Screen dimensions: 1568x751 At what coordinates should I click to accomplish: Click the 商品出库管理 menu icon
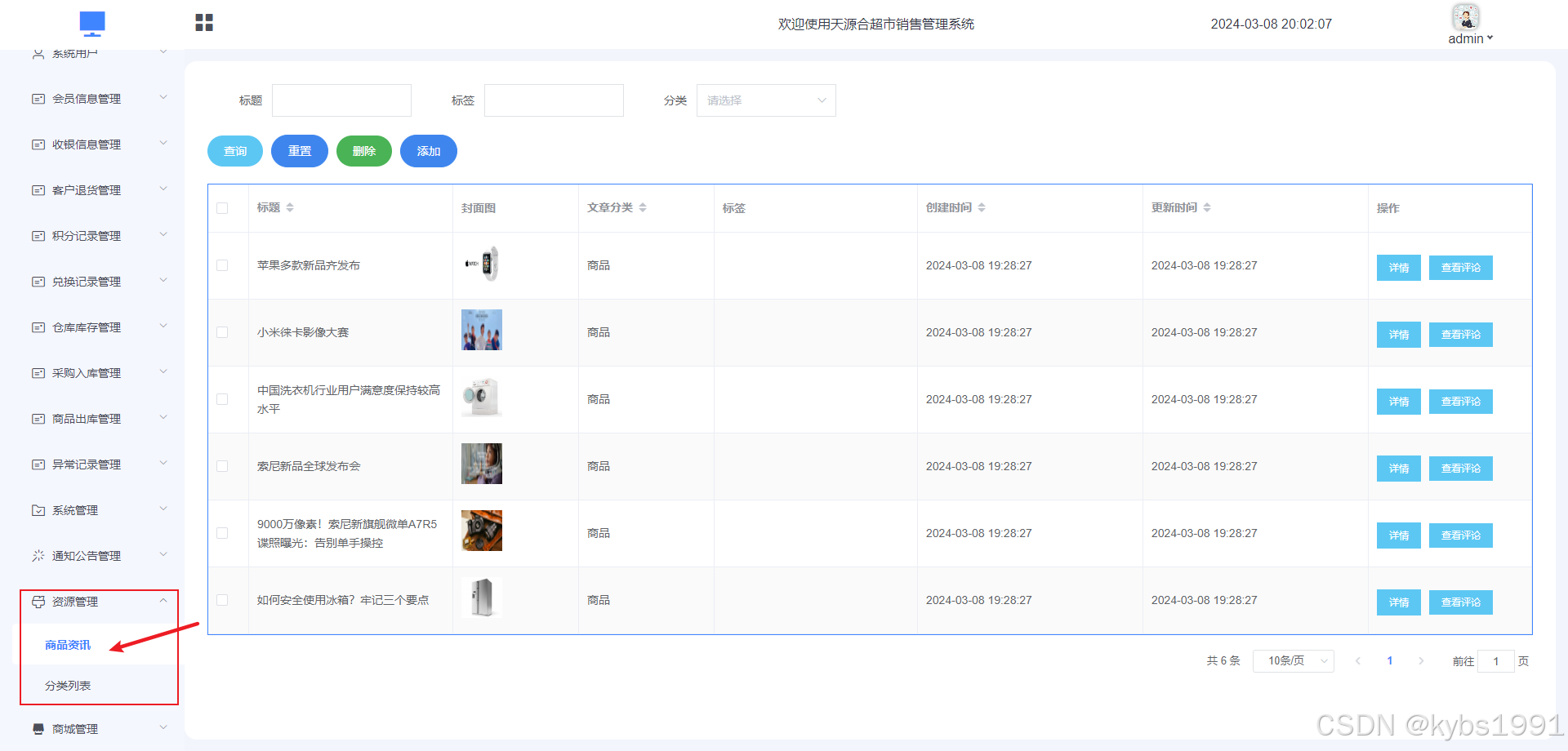(38, 419)
